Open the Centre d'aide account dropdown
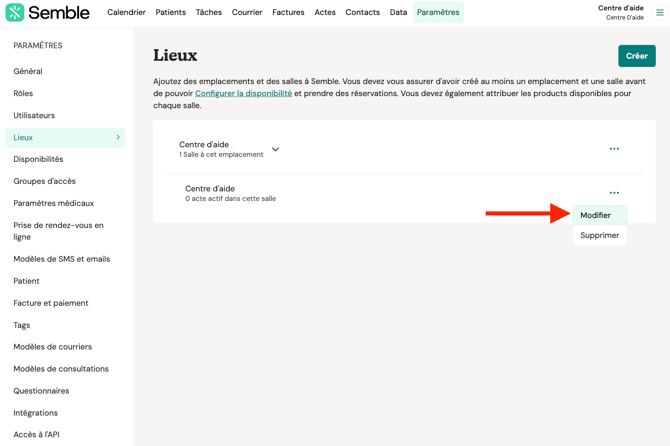Screen dimensions: 670x446 point(621,12)
